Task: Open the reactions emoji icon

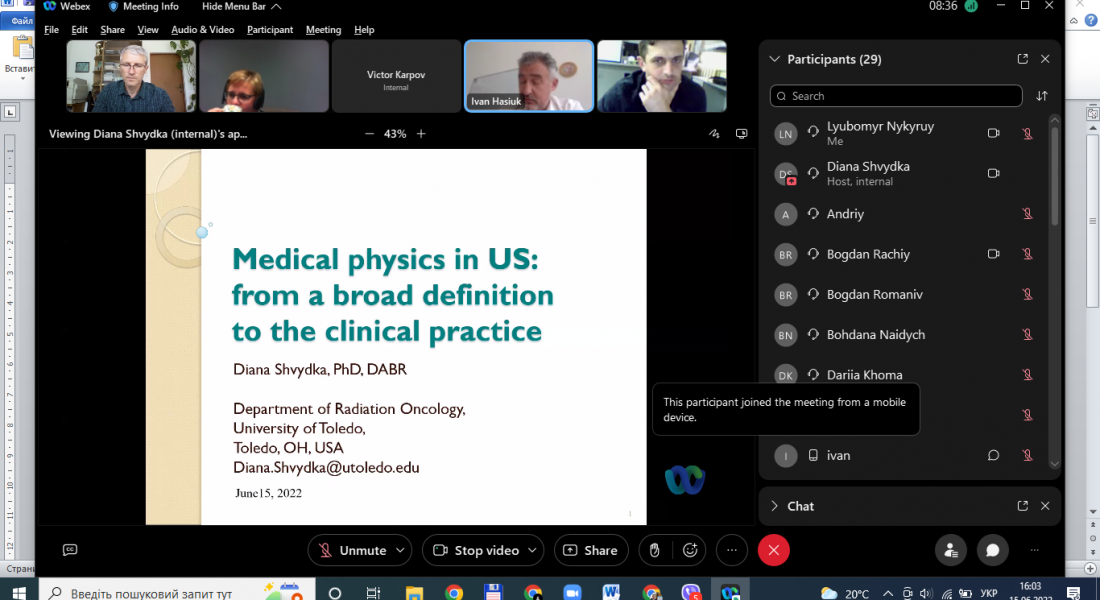Action: [690, 550]
